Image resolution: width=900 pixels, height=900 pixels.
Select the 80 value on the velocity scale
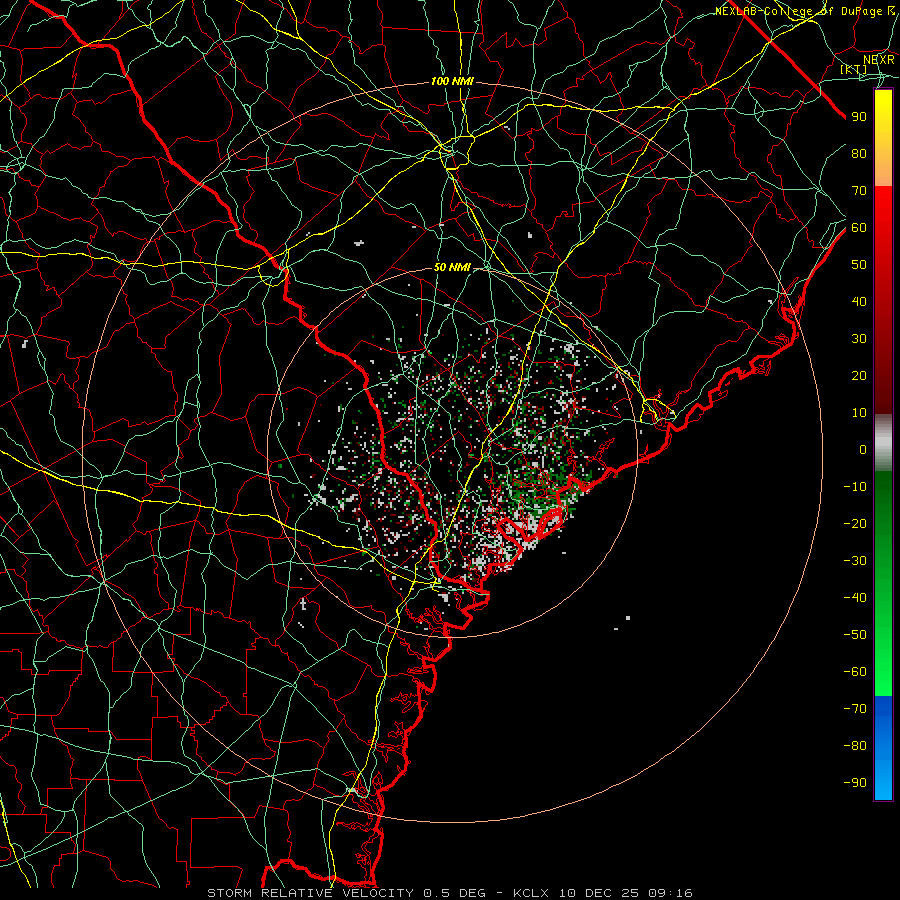[x=859, y=154]
